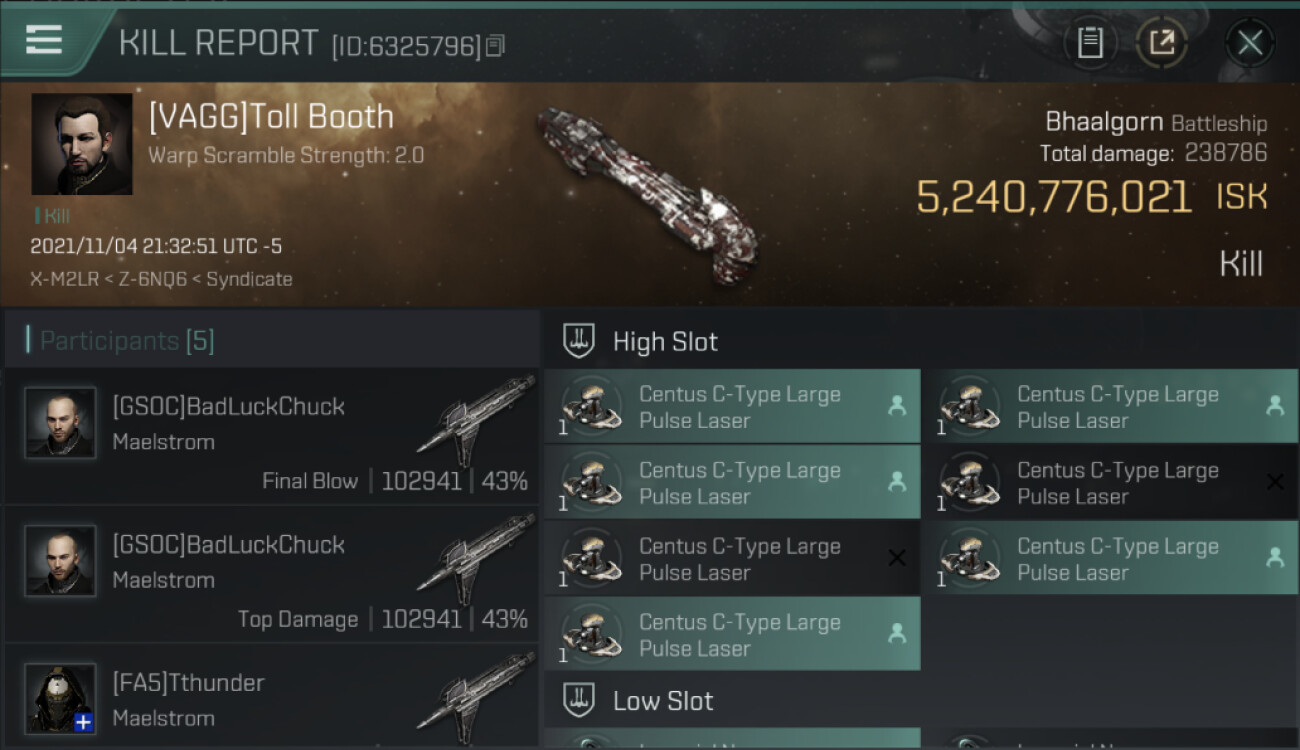Click the Low Slot section header

(663, 701)
